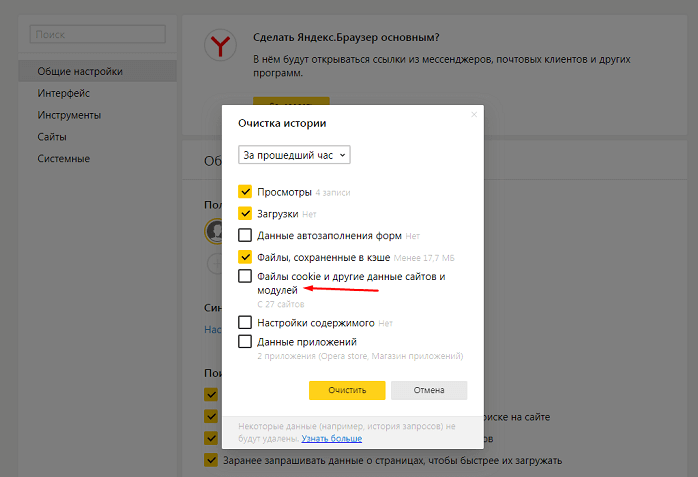Enable Настройки содержимого checkbox
The width and height of the screenshot is (698, 477).
[245, 322]
